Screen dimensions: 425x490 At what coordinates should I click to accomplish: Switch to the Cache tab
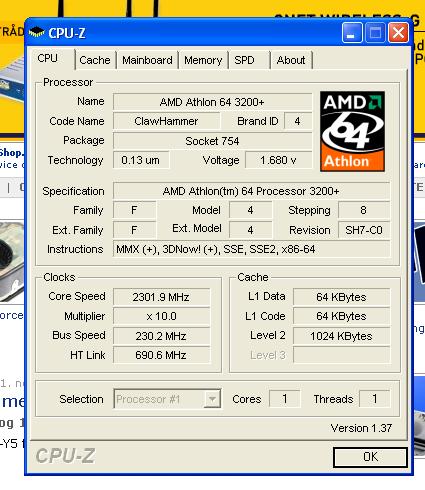[95, 60]
